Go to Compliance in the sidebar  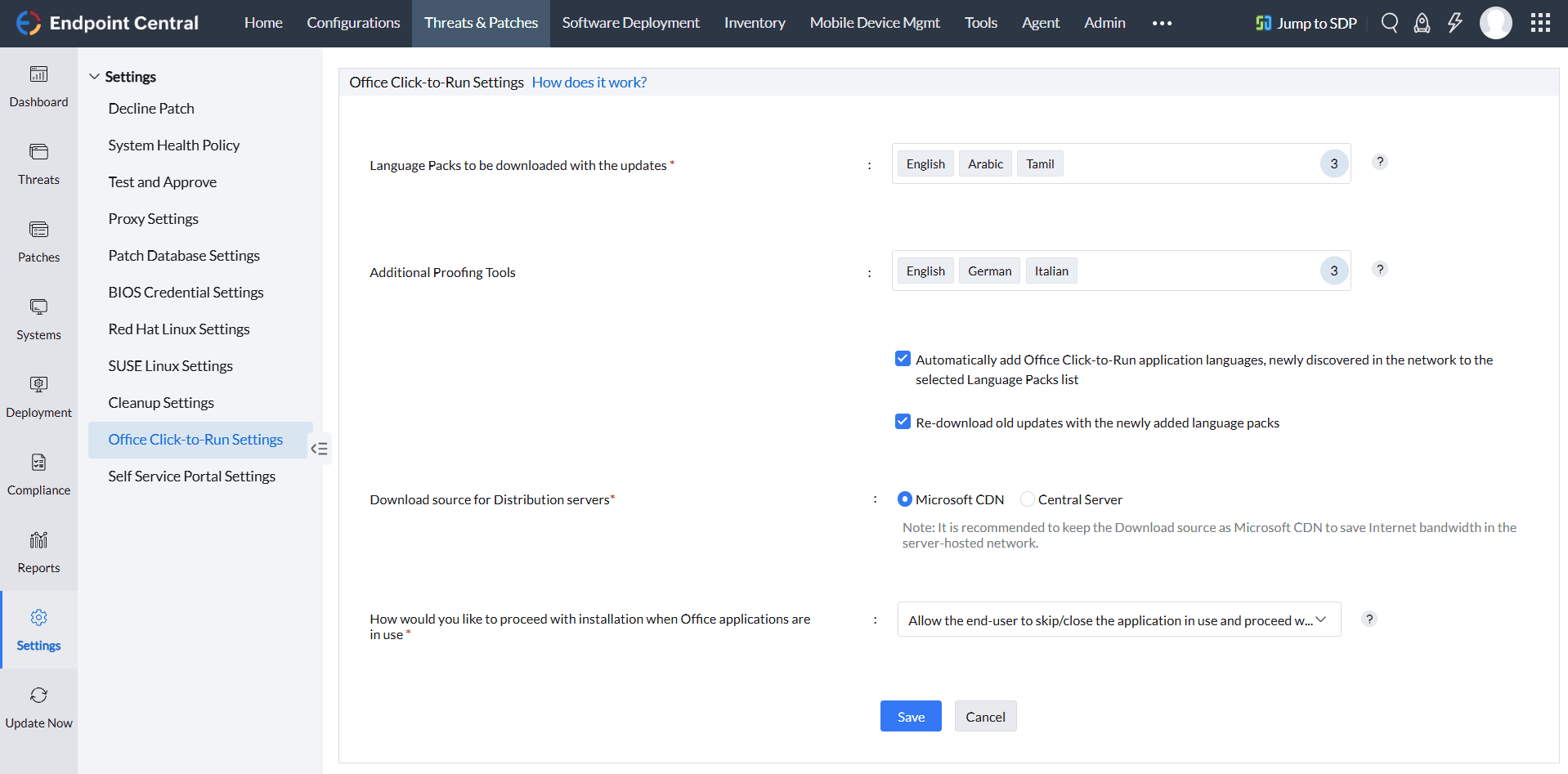(38, 473)
